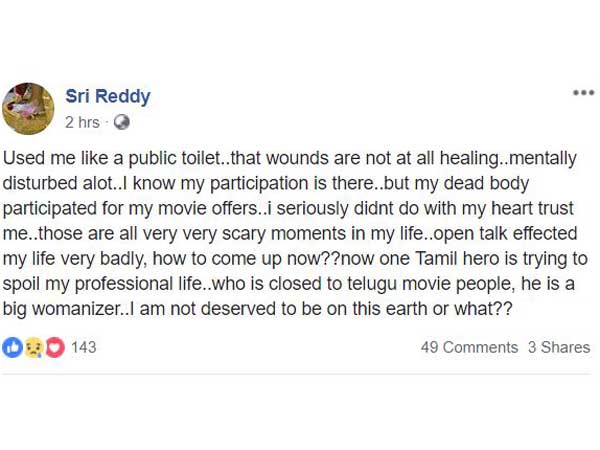The height and width of the screenshot is (450, 600).
Task: Click the blue thumbs-up Like reaction icon
Action: coord(12,347)
